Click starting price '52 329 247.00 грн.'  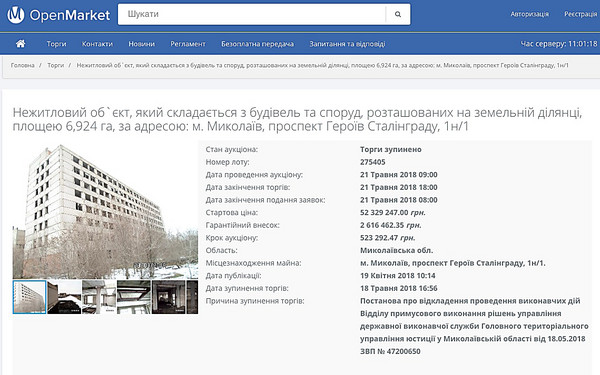(x=393, y=212)
